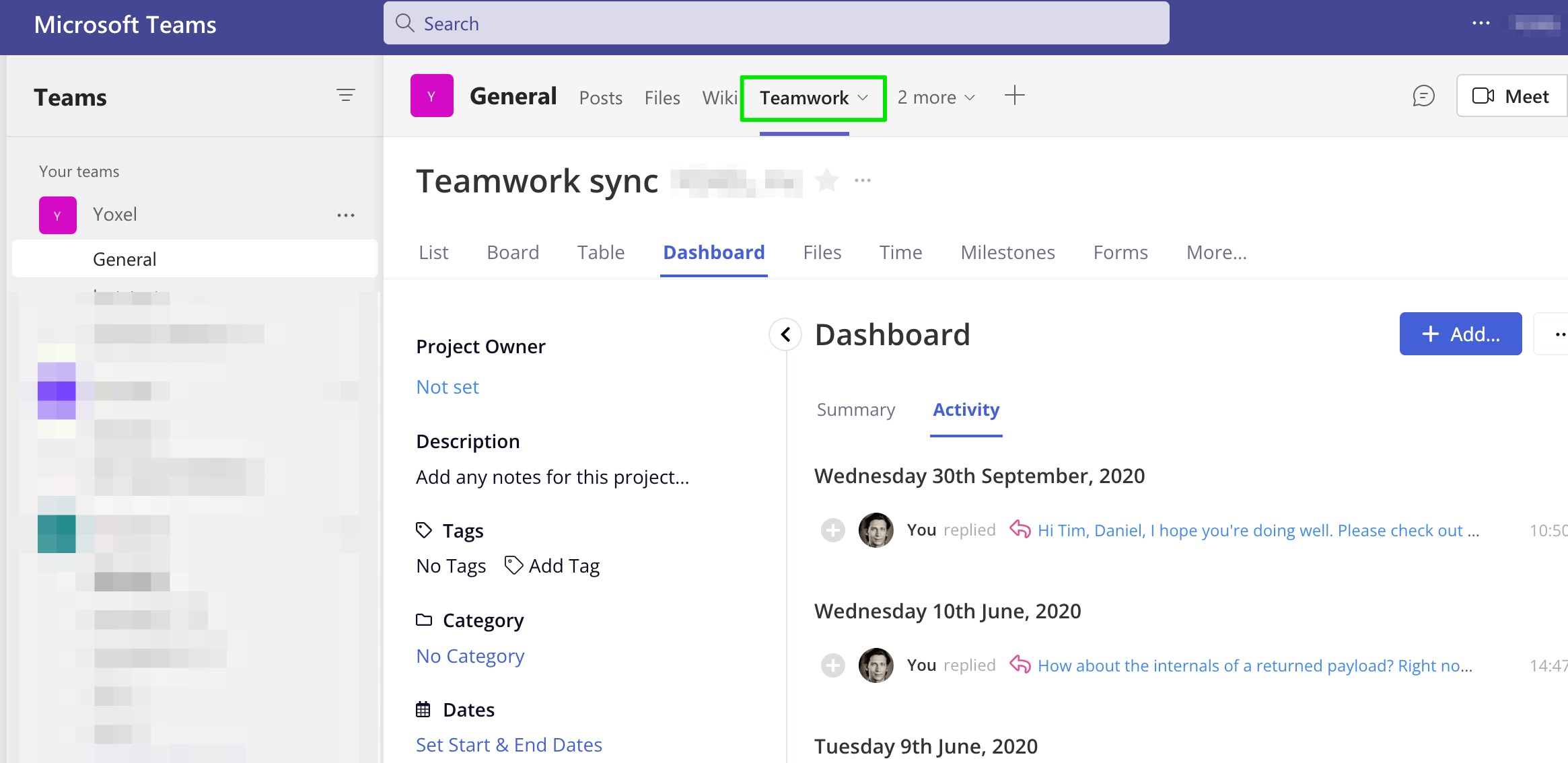Choose category via No Category link
This screenshot has height=763, width=1568.
coord(470,656)
